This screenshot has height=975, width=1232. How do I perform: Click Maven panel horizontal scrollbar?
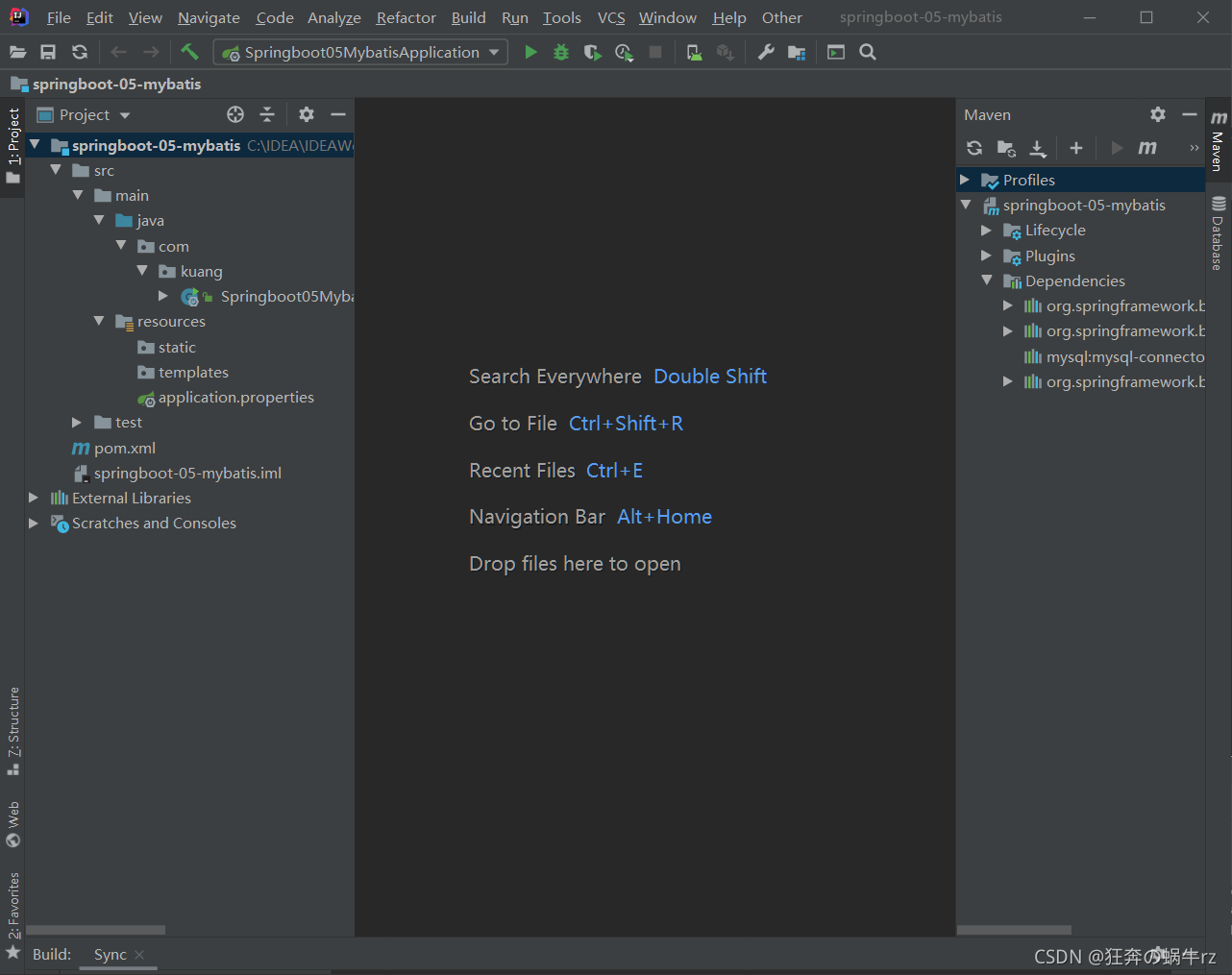(x=1014, y=930)
